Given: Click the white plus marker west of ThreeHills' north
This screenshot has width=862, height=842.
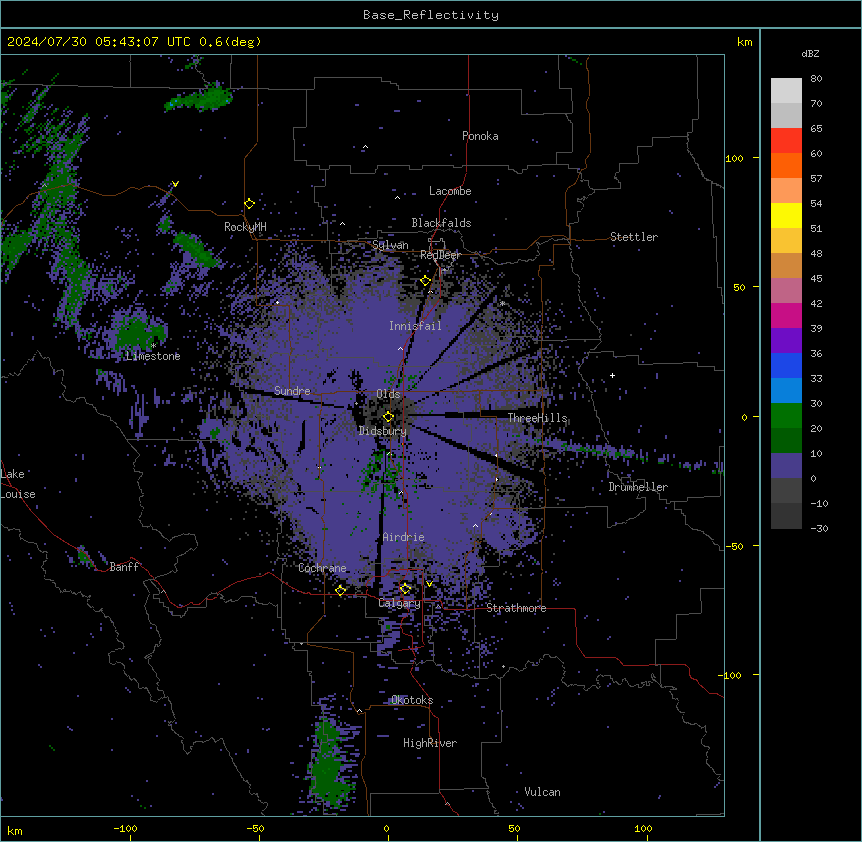Looking at the screenshot, I should (612, 375).
